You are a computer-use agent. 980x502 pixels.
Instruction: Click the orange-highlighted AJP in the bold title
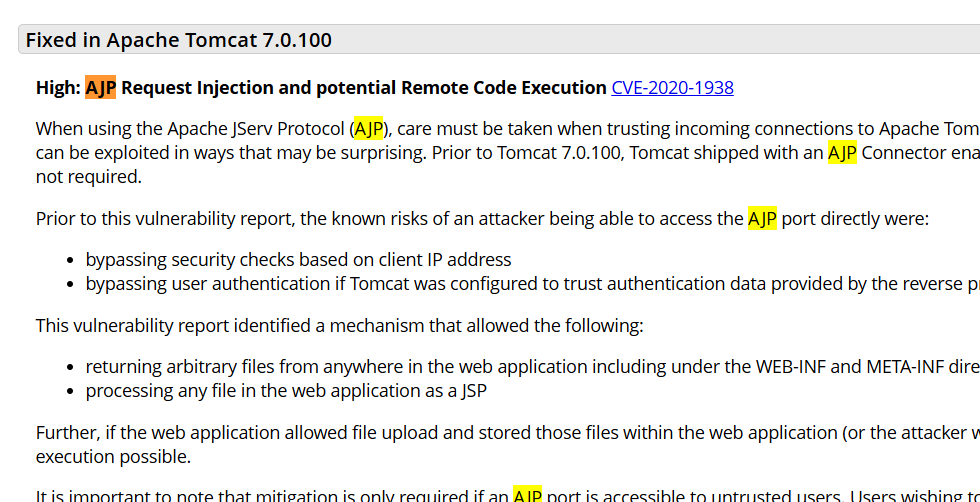click(x=101, y=88)
